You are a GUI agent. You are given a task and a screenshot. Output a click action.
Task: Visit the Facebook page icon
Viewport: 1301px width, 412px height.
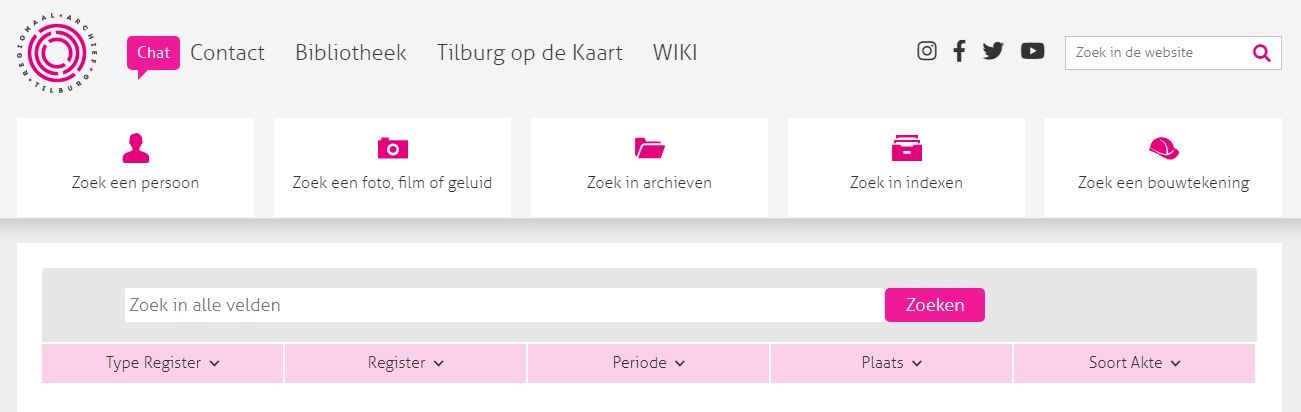click(x=959, y=51)
